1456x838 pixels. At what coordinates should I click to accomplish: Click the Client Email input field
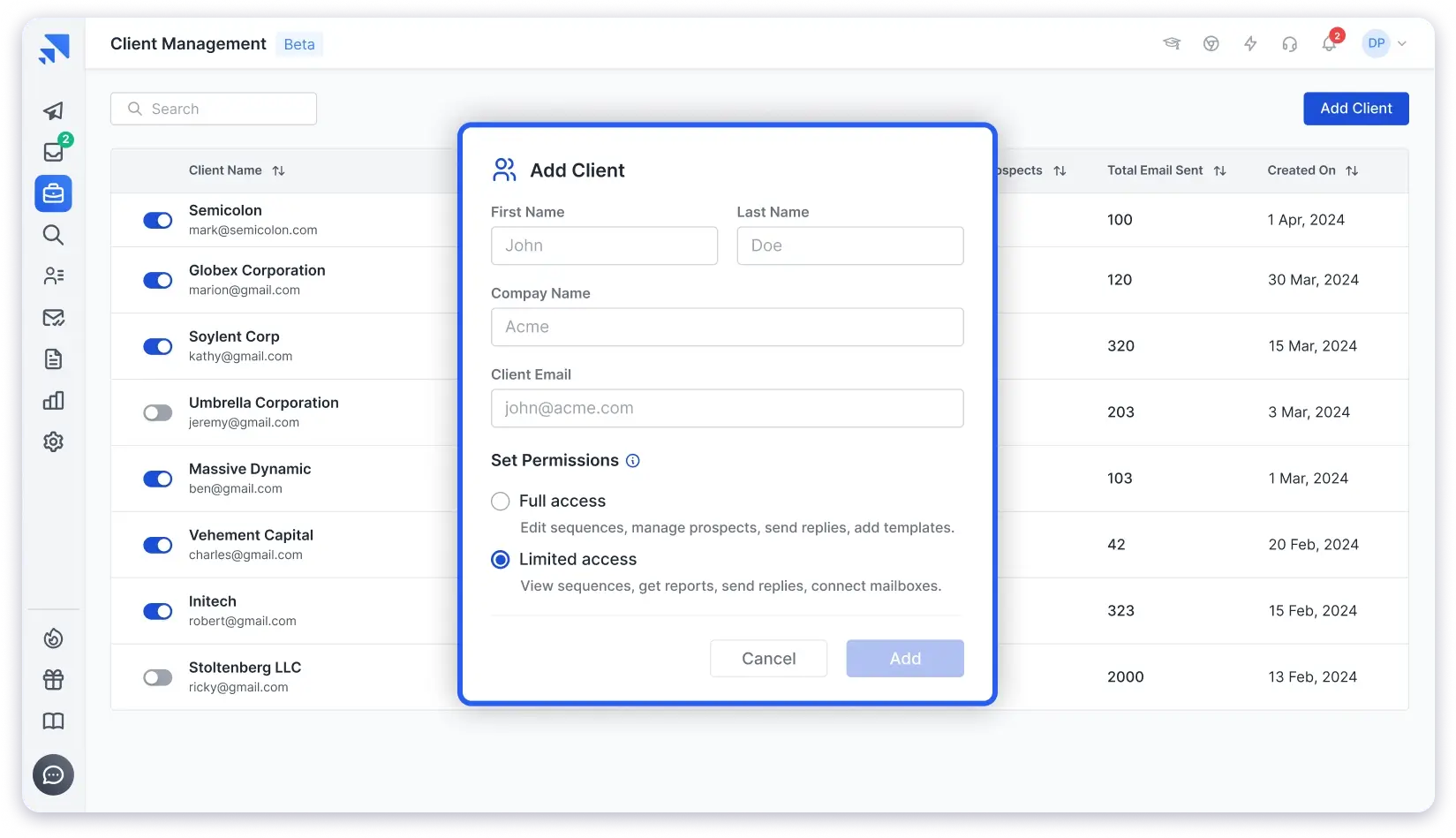(x=727, y=409)
